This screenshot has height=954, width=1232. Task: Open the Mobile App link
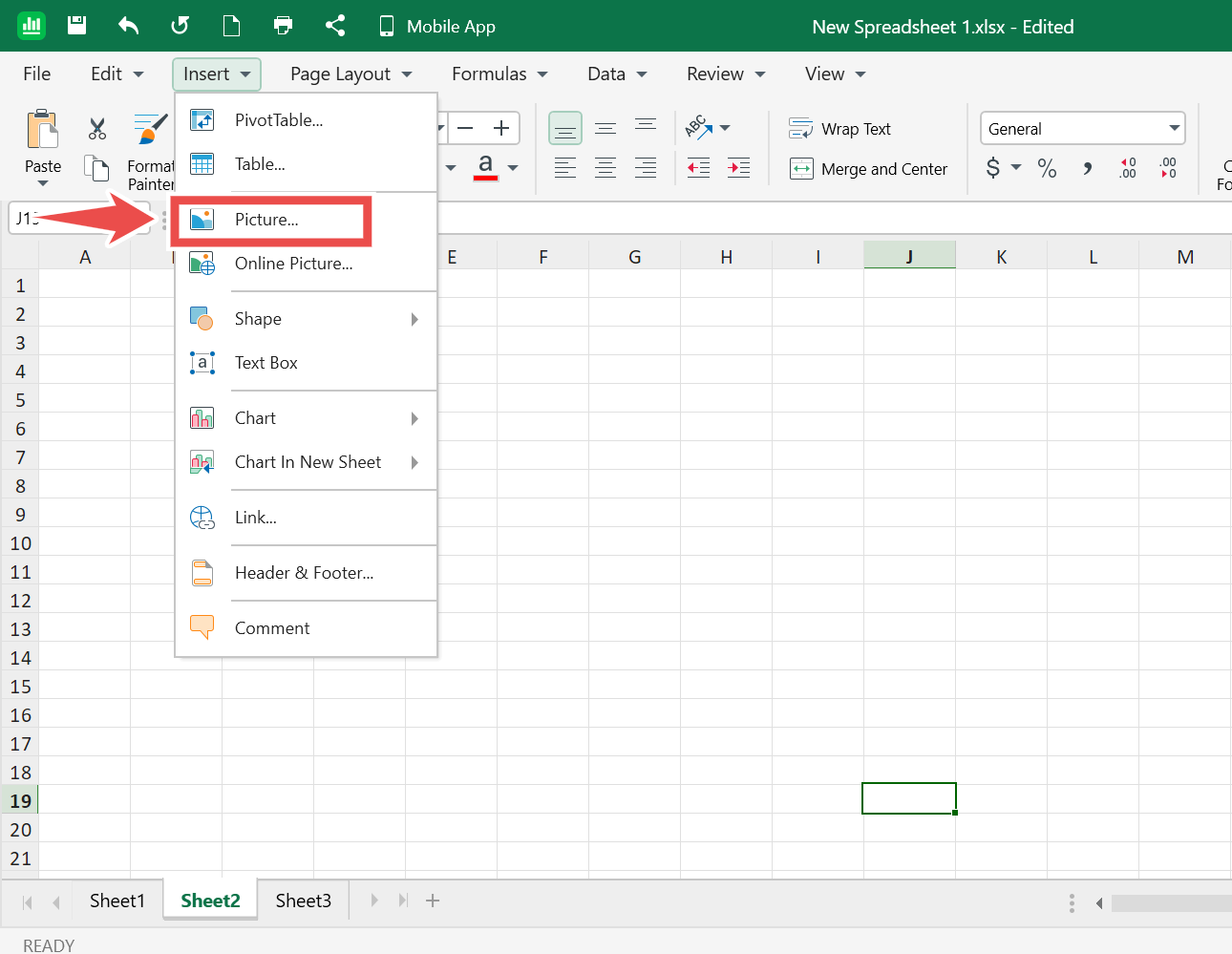coord(437,27)
